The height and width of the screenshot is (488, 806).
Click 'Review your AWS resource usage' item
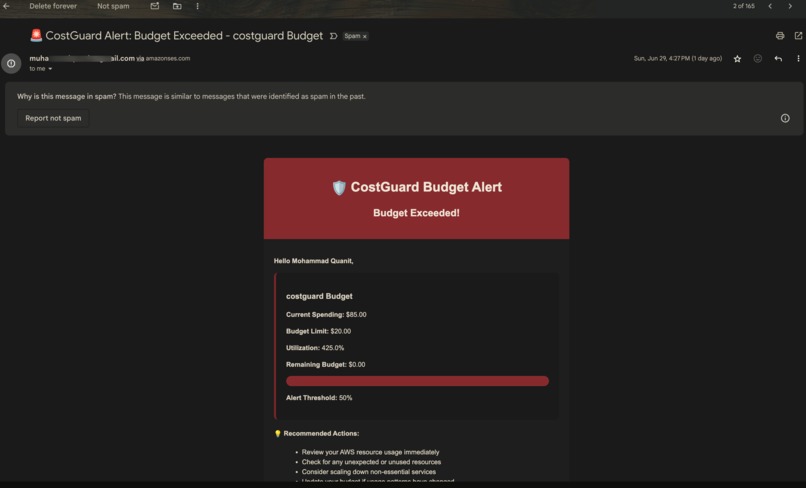point(370,453)
